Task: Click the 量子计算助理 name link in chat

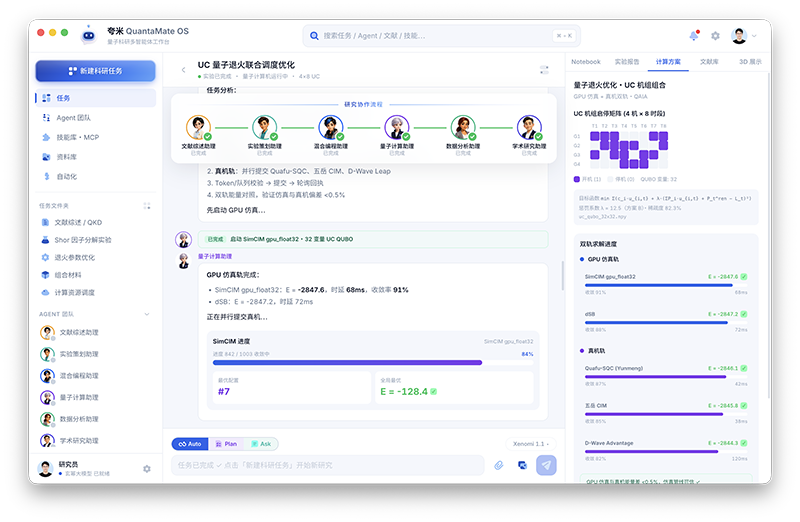Action: [x=215, y=257]
